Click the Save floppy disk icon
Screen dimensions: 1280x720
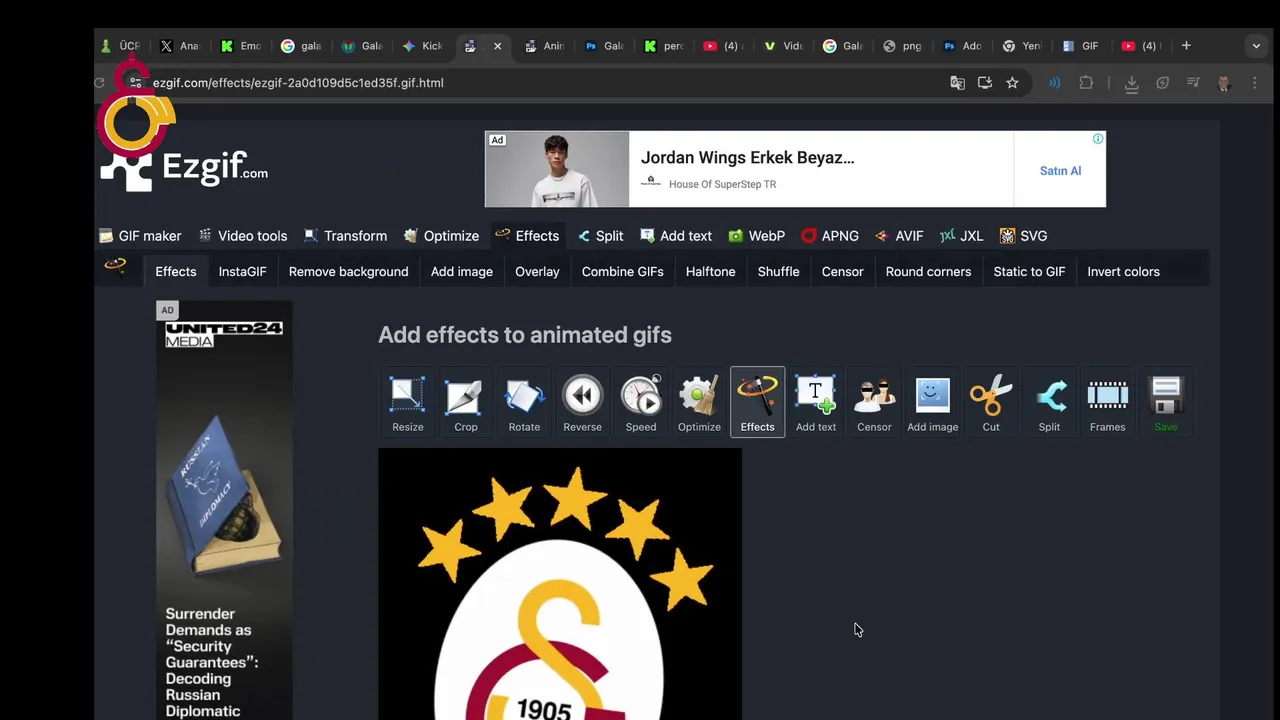point(1166,402)
